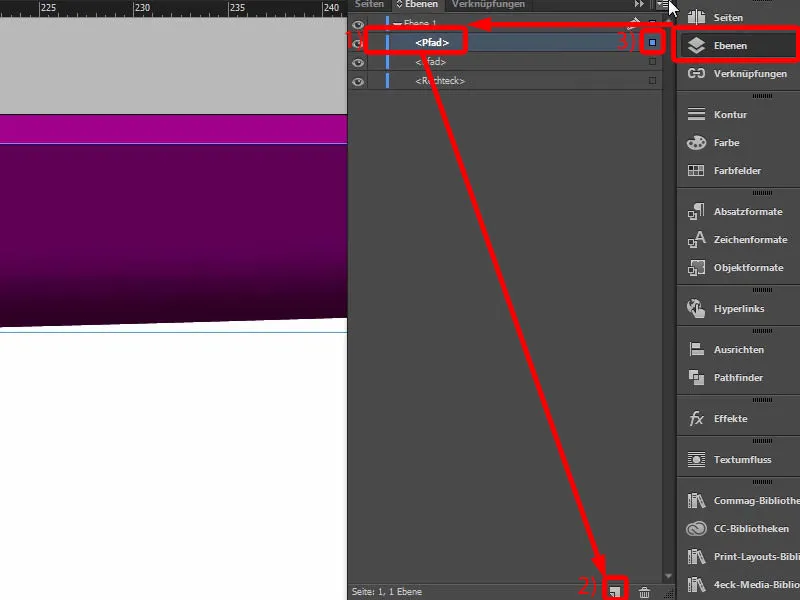The width and height of the screenshot is (800, 600).
Task: Hide the selected <Pfad> object
Action: 358,43
